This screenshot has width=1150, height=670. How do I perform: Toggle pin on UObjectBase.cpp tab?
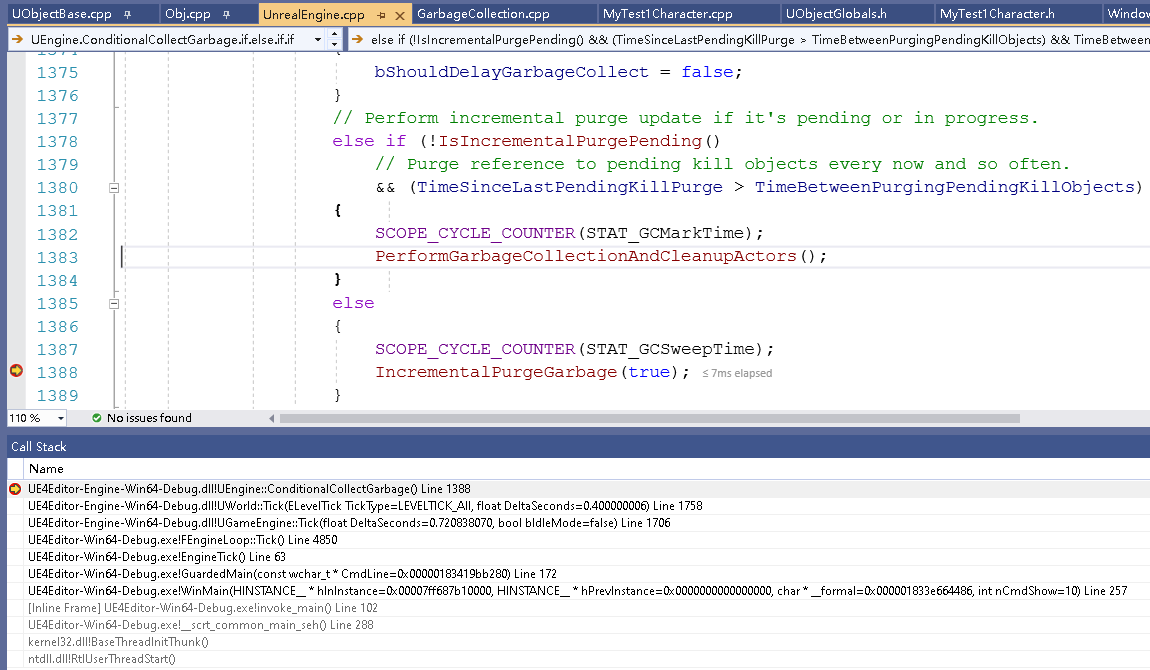128,14
